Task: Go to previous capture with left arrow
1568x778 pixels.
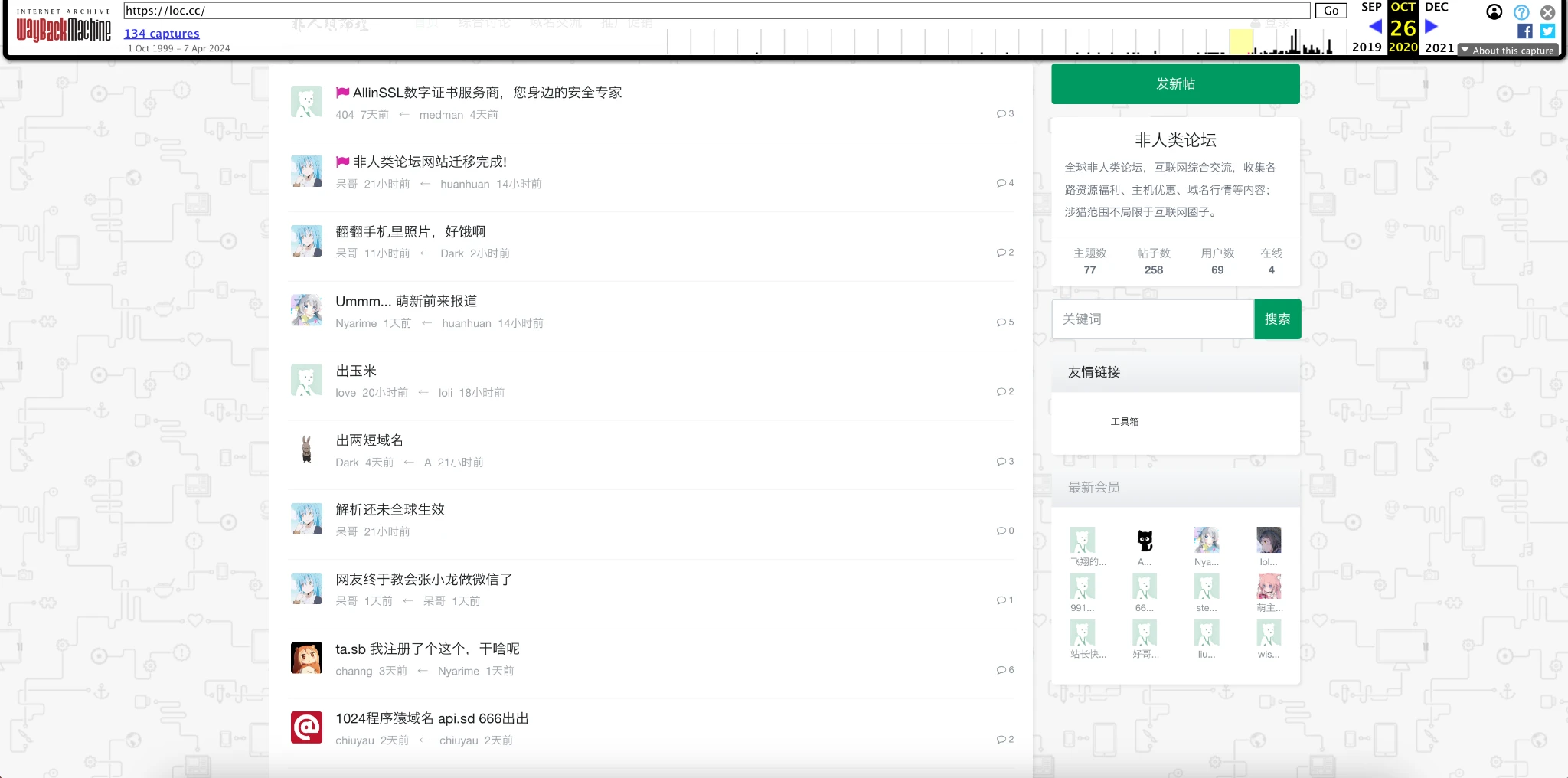Action: click(x=1375, y=27)
